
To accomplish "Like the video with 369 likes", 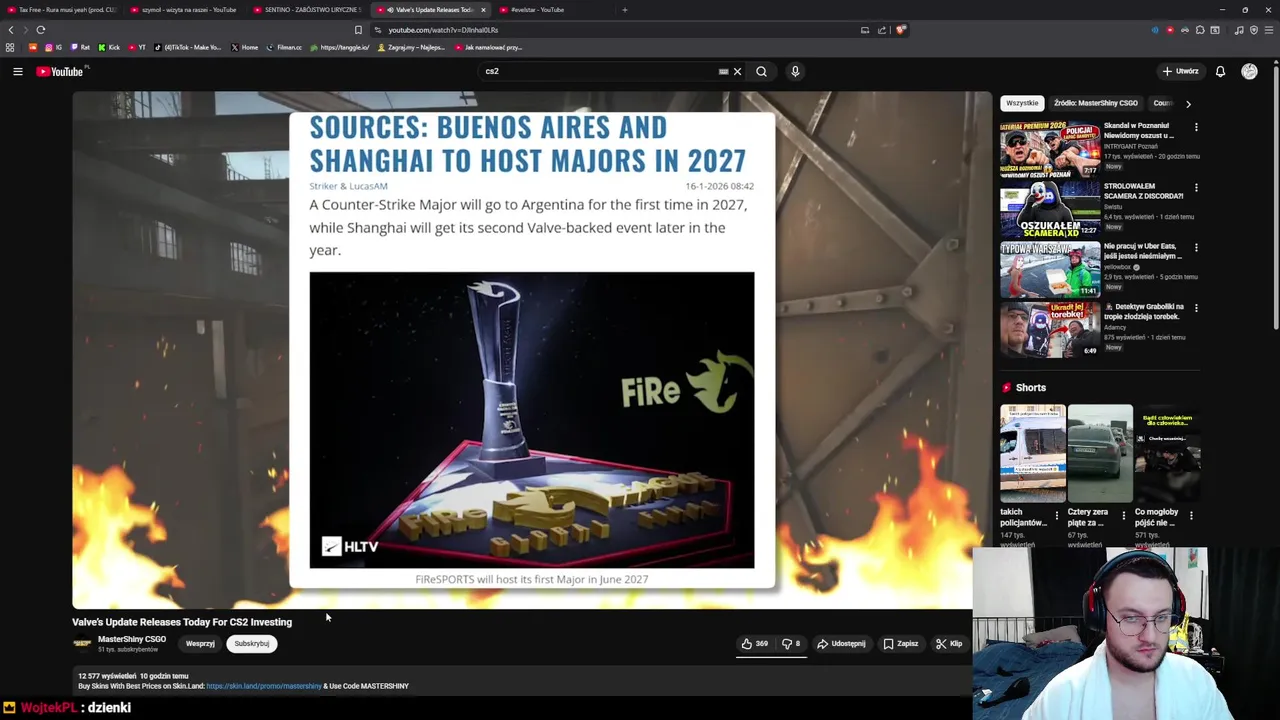I will tap(755, 644).
